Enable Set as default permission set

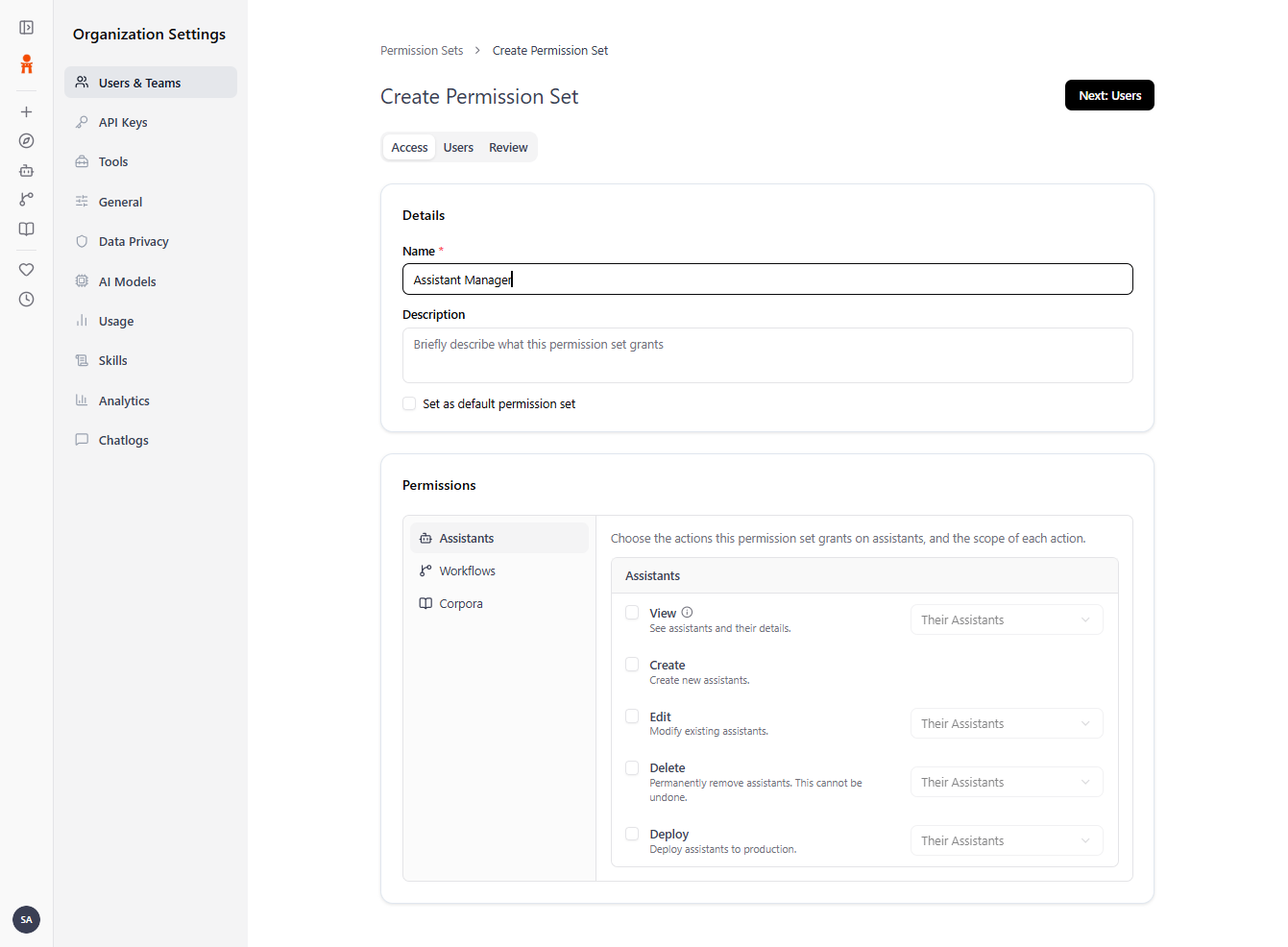[x=409, y=403]
